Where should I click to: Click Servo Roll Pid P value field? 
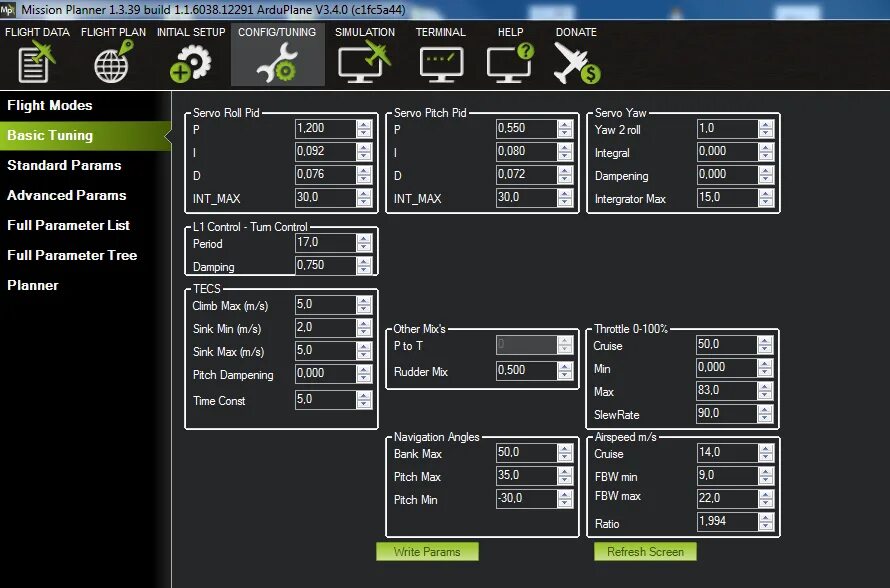[326, 129]
